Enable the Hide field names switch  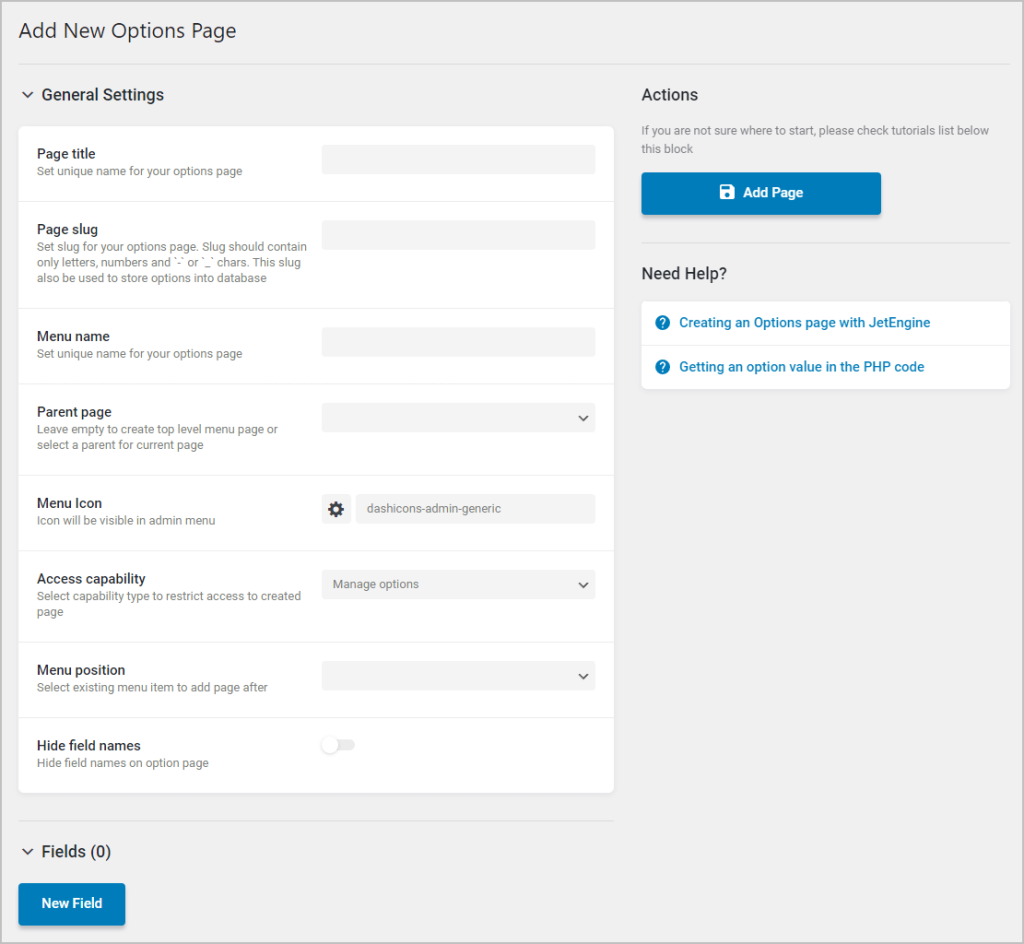click(x=338, y=745)
